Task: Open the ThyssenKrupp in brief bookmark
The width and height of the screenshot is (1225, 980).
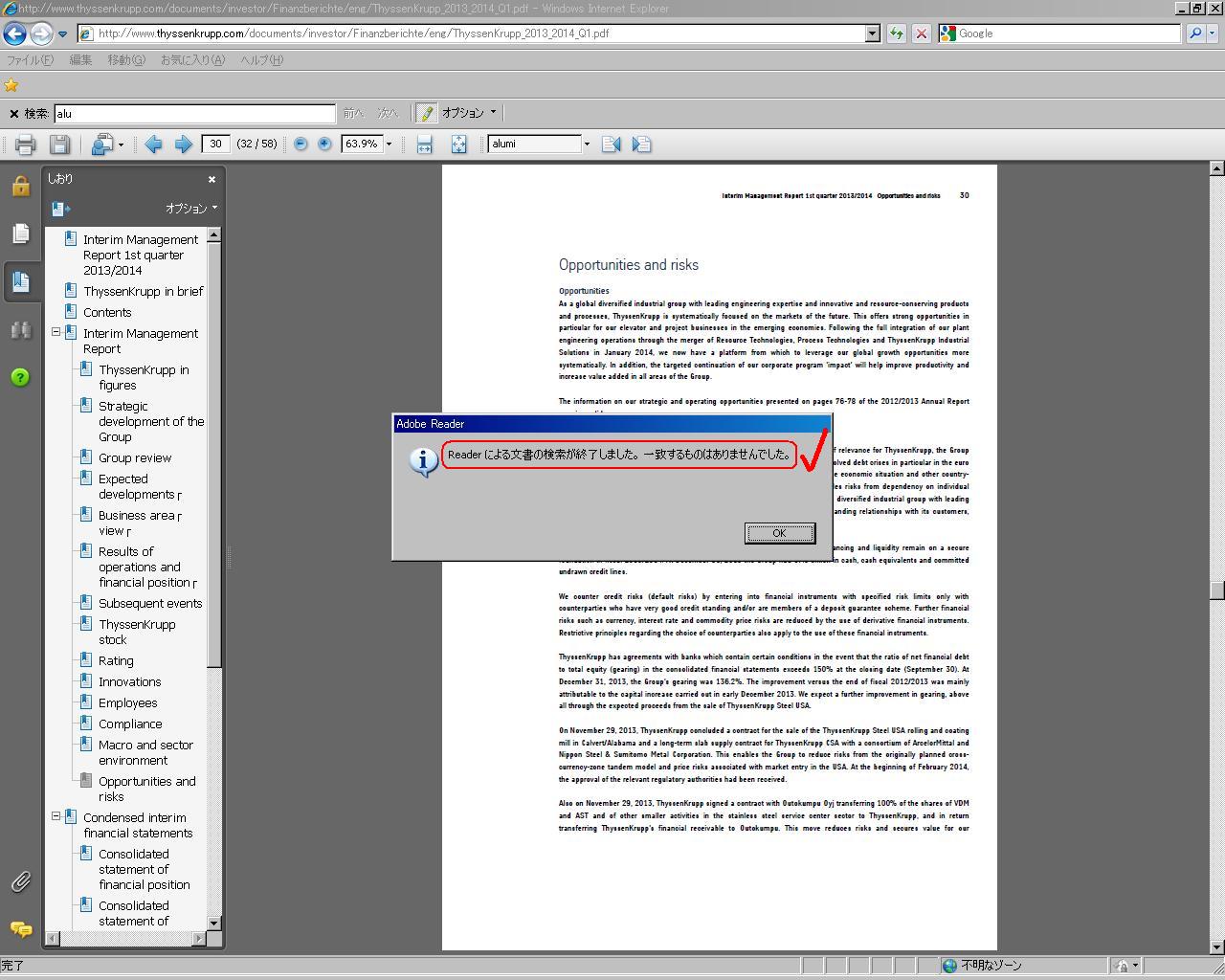Action: (144, 291)
